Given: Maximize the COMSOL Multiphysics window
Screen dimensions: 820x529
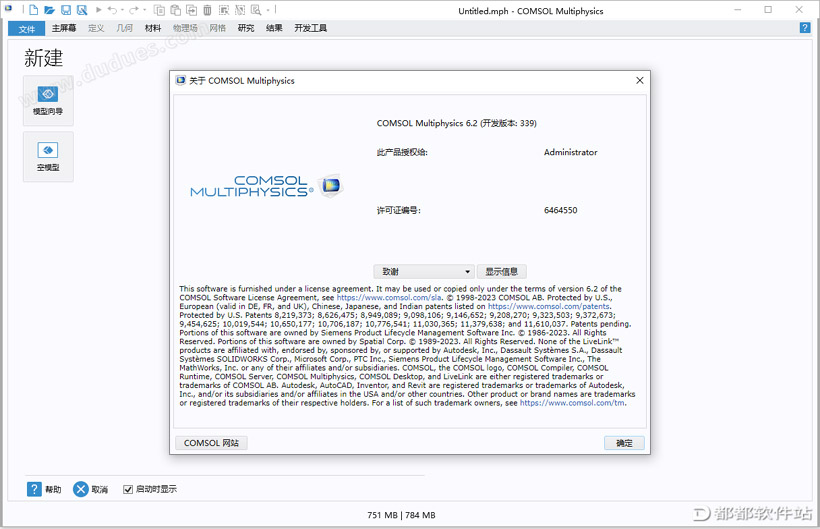Looking at the screenshot, I should (768, 10).
